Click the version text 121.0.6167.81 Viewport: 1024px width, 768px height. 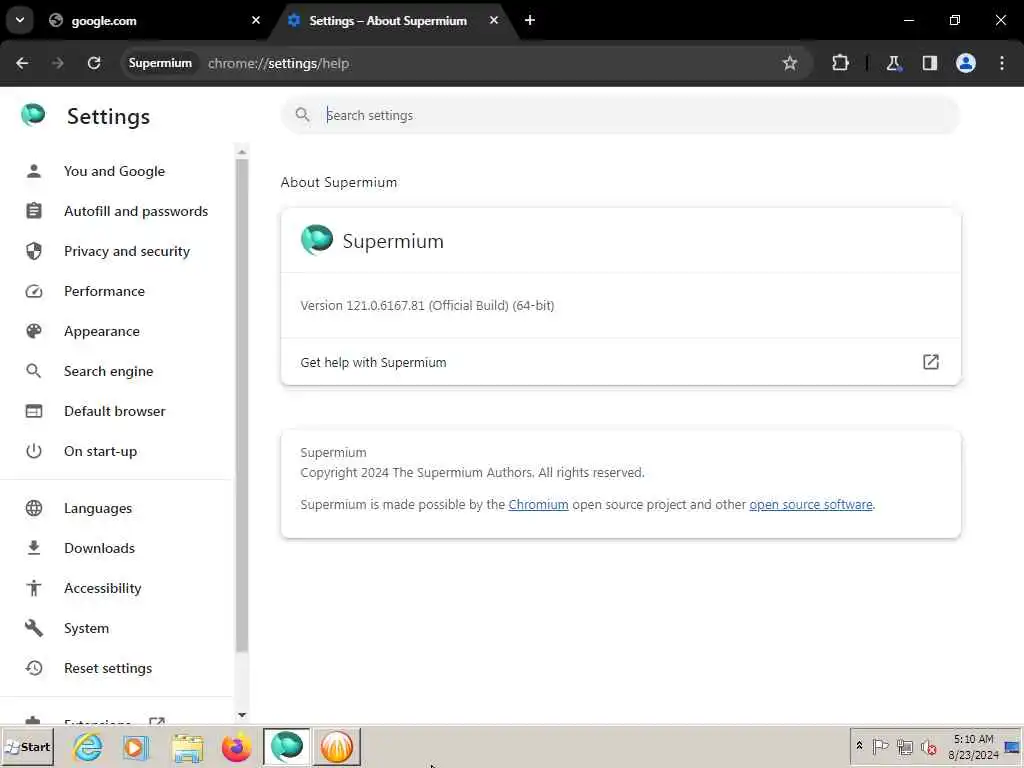tap(385, 306)
